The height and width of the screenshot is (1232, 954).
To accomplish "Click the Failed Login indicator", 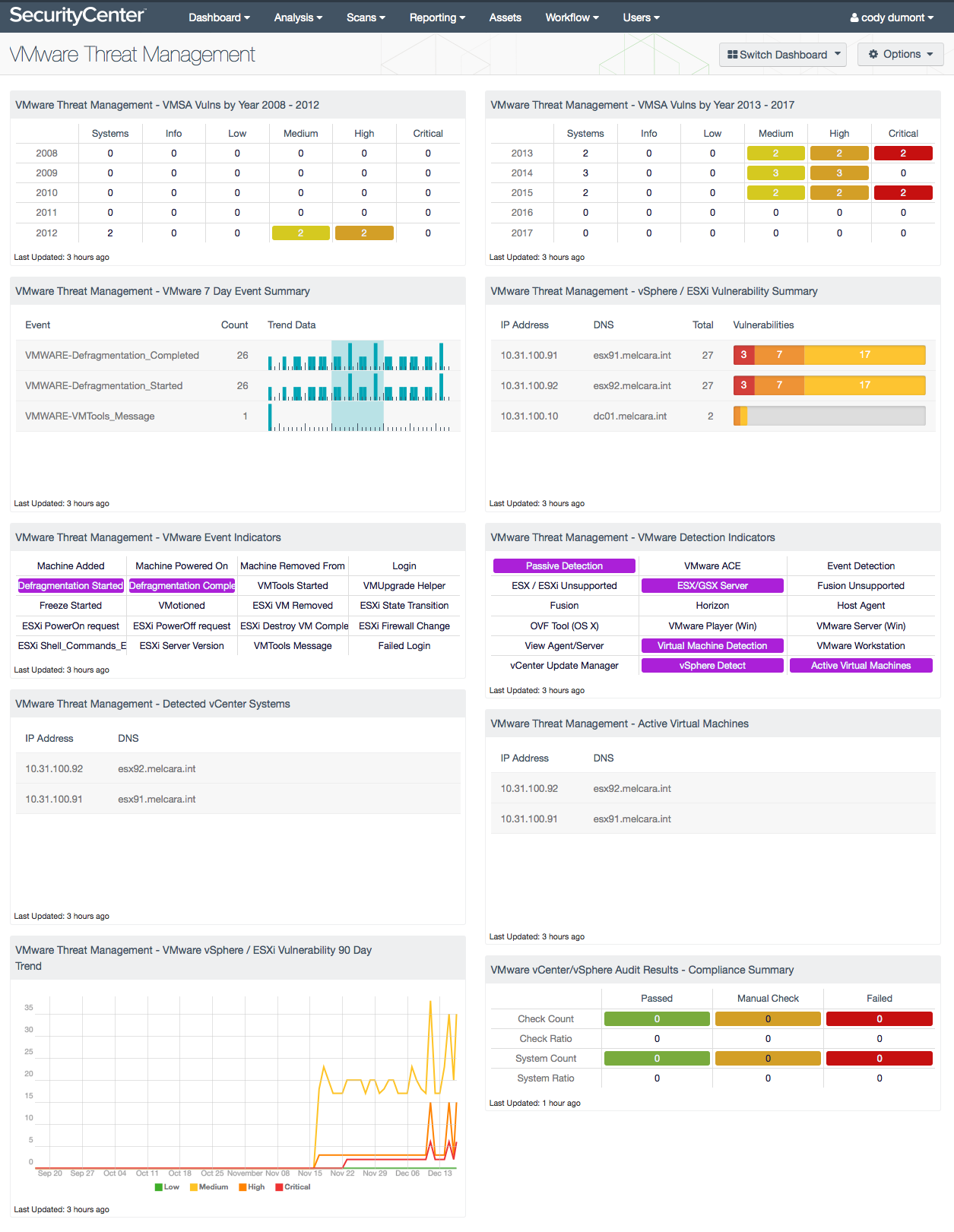I will pyautogui.click(x=404, y=646).
